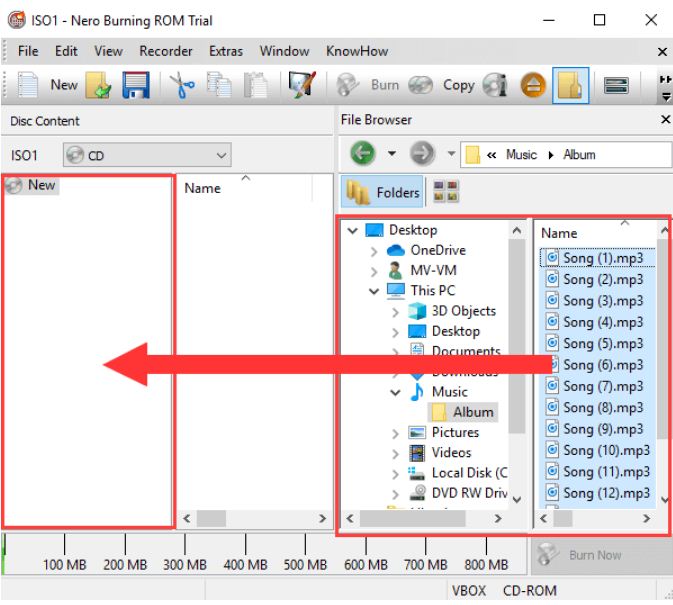This screenshot has height=605, width=673.
Task: Click the recorder selection icon
Action: [616, 85]
